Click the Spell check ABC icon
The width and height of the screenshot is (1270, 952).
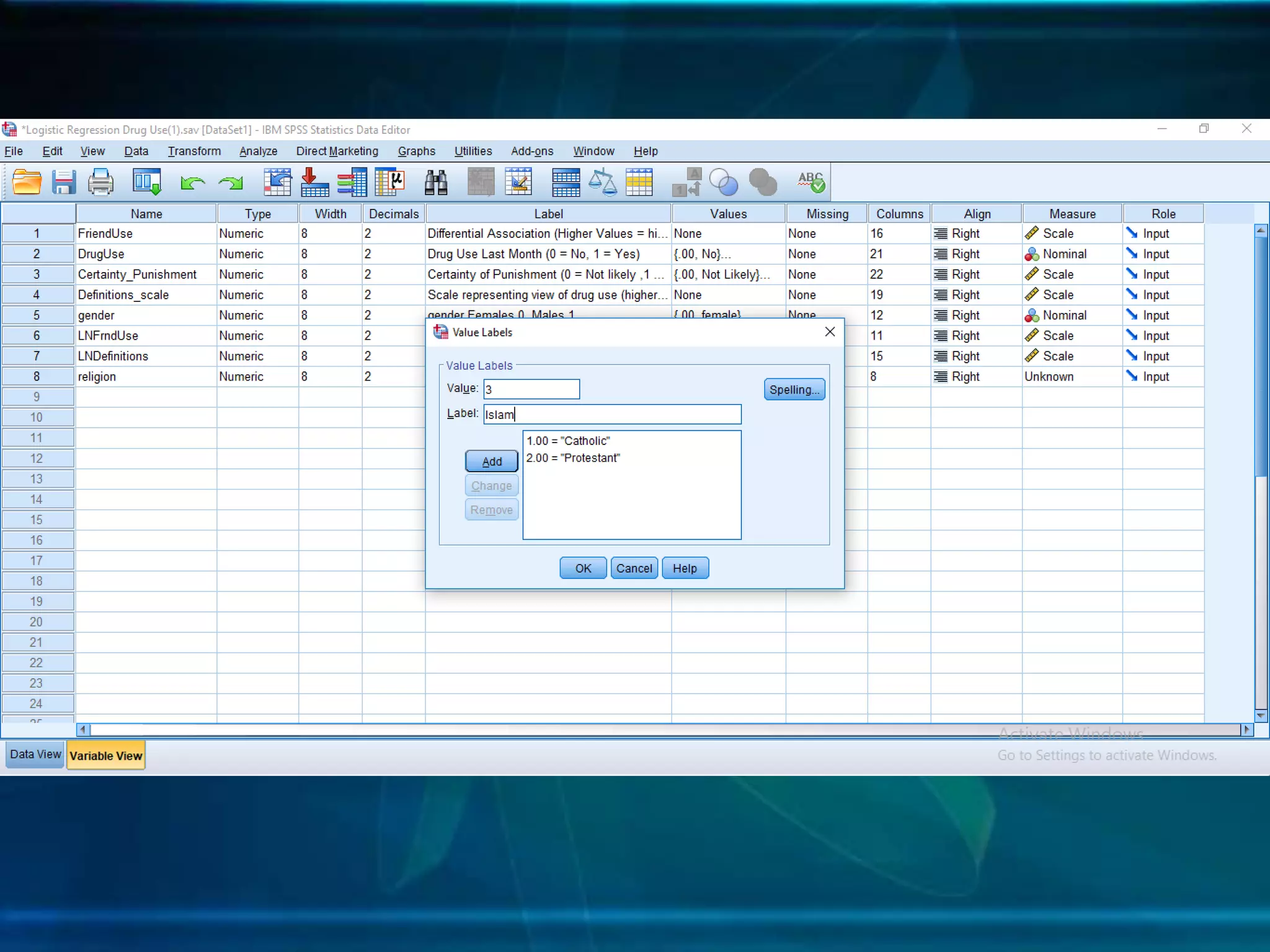(811, 182)
